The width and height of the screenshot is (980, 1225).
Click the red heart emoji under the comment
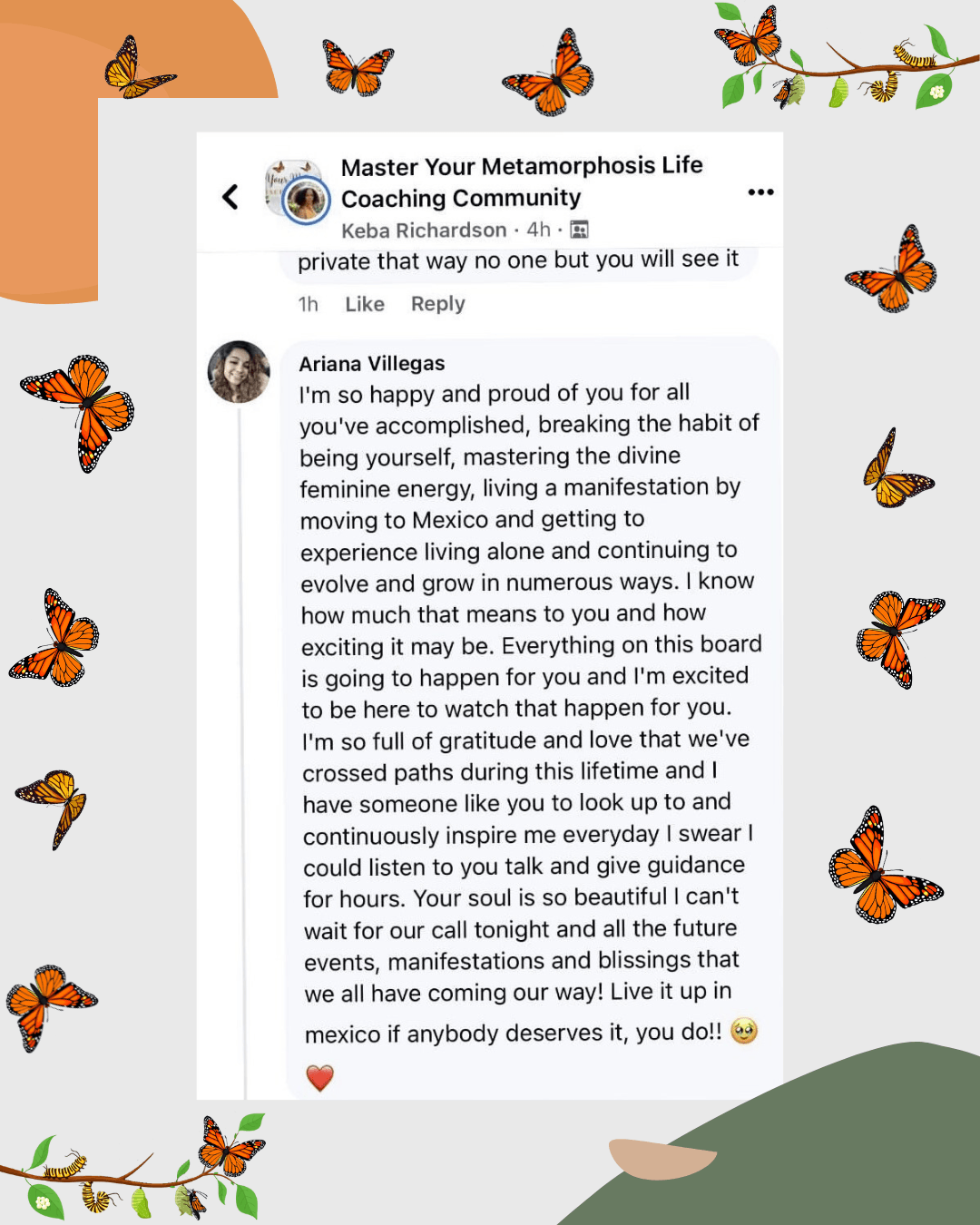coord(319,1078)
